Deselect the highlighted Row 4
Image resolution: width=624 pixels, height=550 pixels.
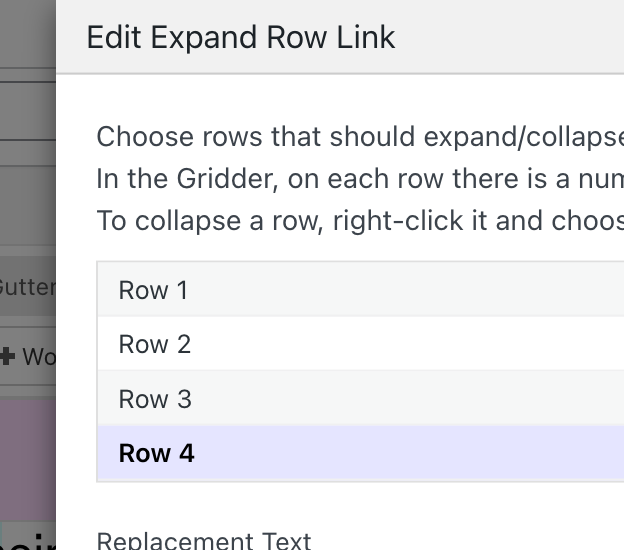(x=156, y=453)
